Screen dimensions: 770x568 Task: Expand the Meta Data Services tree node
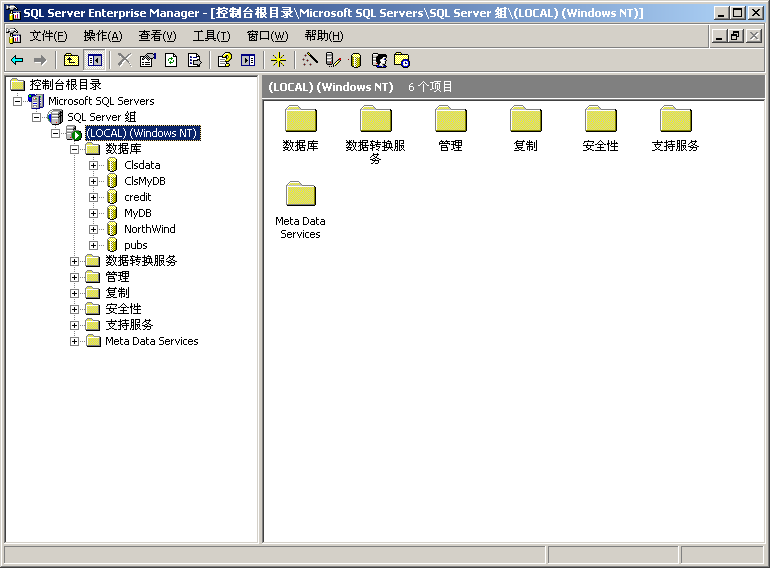point(74,341)
